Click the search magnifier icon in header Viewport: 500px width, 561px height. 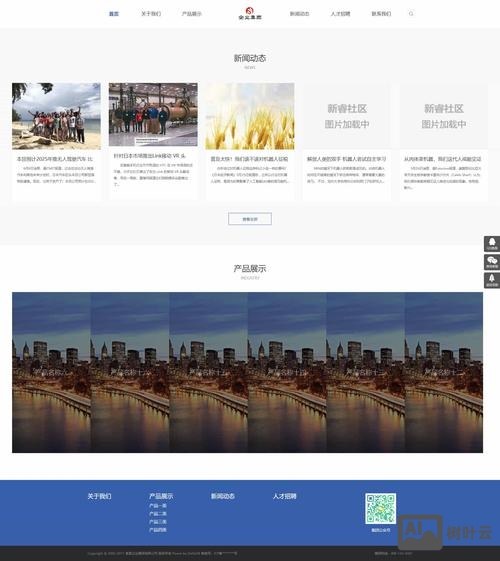pos(411,14)
